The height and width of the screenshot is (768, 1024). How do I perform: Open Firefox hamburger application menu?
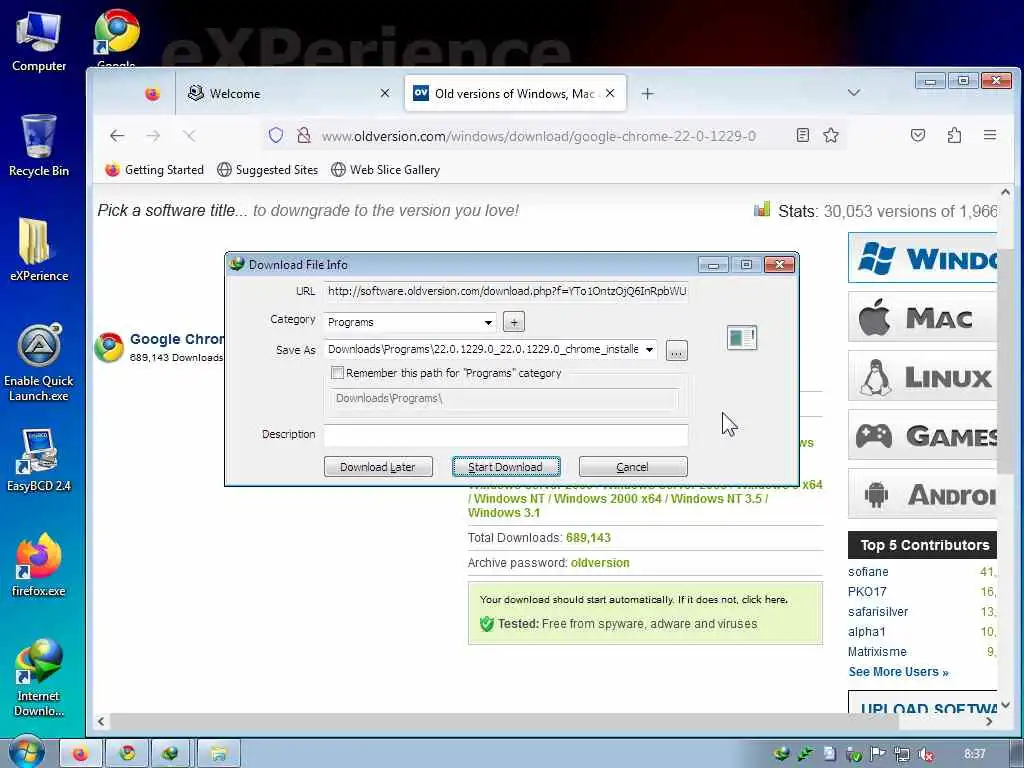point(990,135)
